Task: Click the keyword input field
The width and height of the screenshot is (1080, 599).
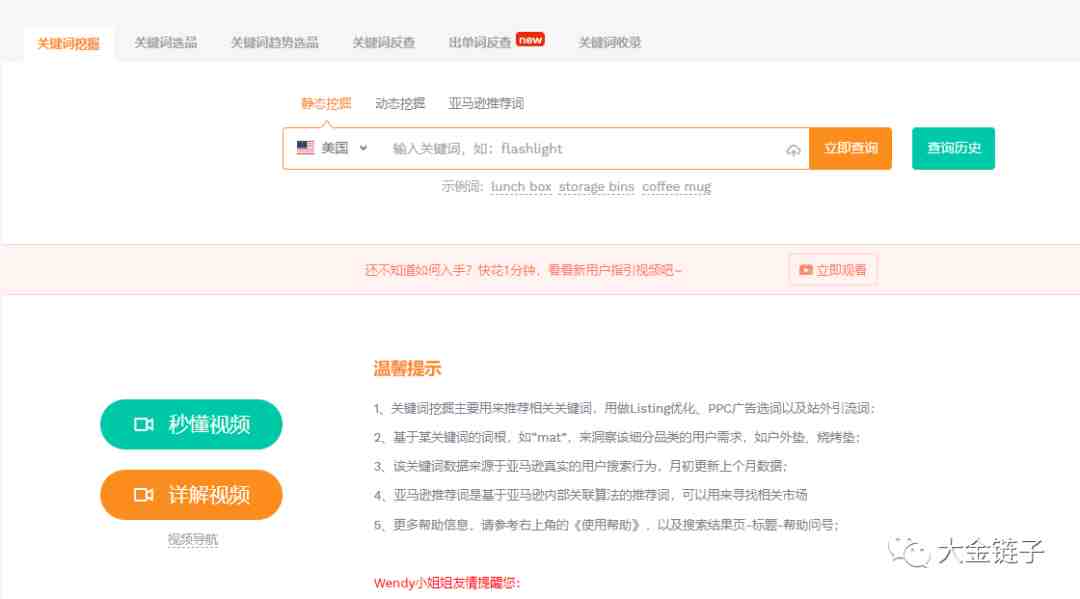Action: pyautogui.click(x=580, y=149)
